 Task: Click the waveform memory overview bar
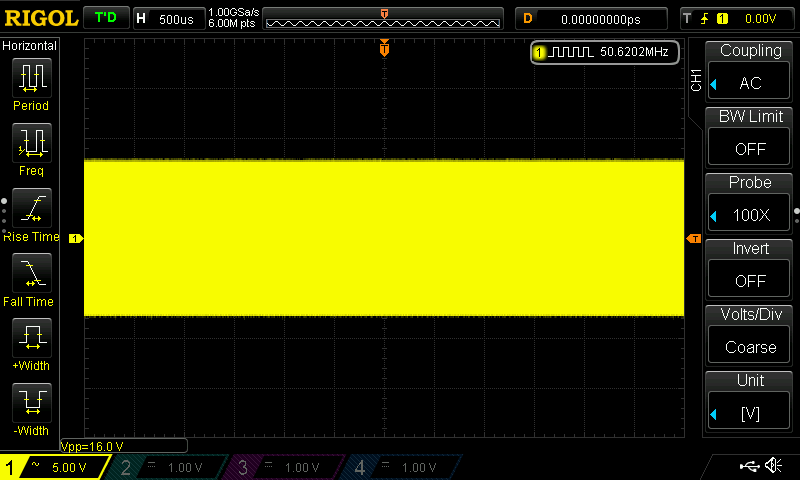[x=383, y=19]
